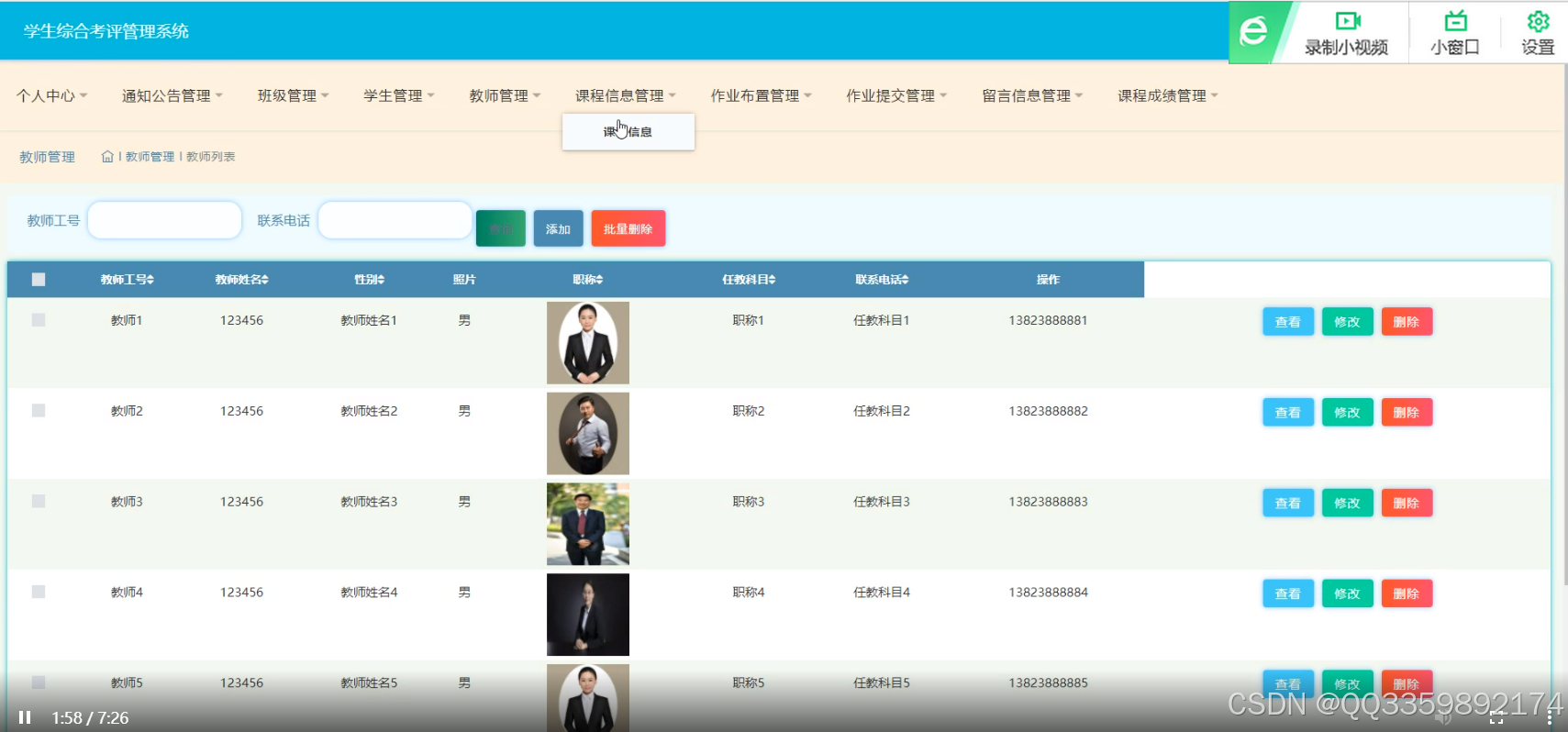Pause the video playback
1568x732 pixels.
coord(25,717)
